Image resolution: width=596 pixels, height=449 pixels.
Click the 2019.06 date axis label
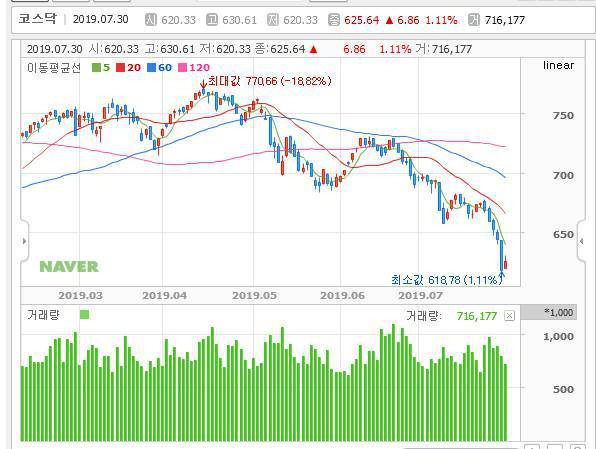[x=342, y=296]
